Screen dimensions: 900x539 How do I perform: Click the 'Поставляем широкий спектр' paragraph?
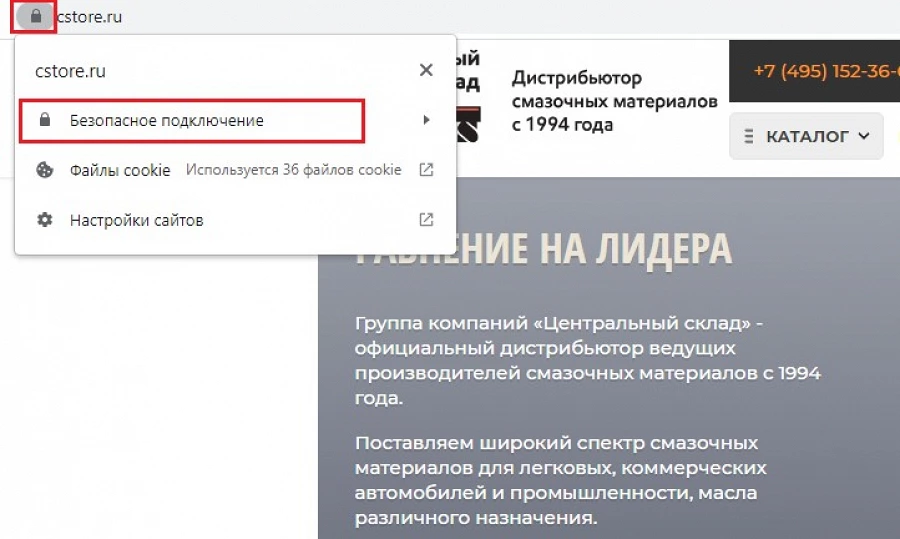pyautogui.click(x=561, y=480)
